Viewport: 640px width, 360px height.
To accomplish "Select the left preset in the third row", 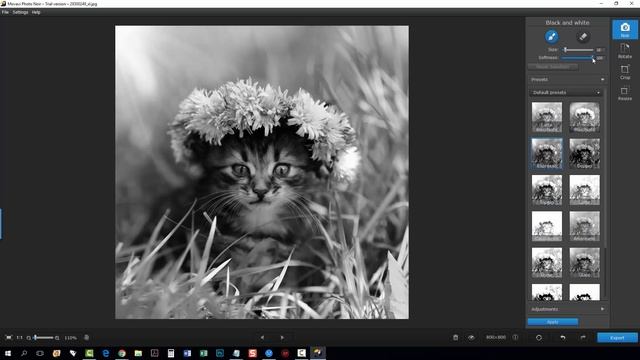I will tap(547, 190).
